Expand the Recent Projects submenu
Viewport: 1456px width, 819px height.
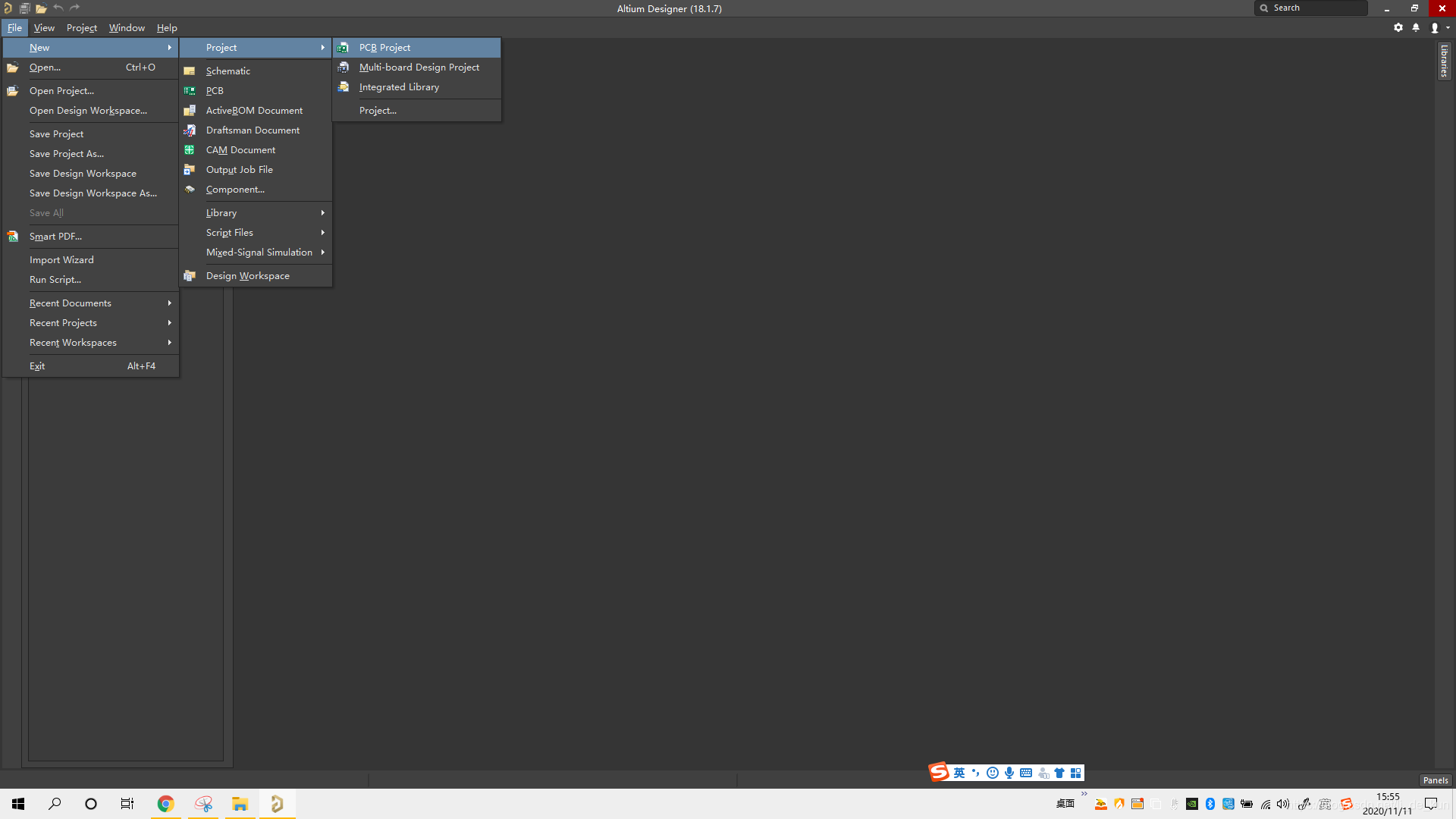(x=91, y=323)
